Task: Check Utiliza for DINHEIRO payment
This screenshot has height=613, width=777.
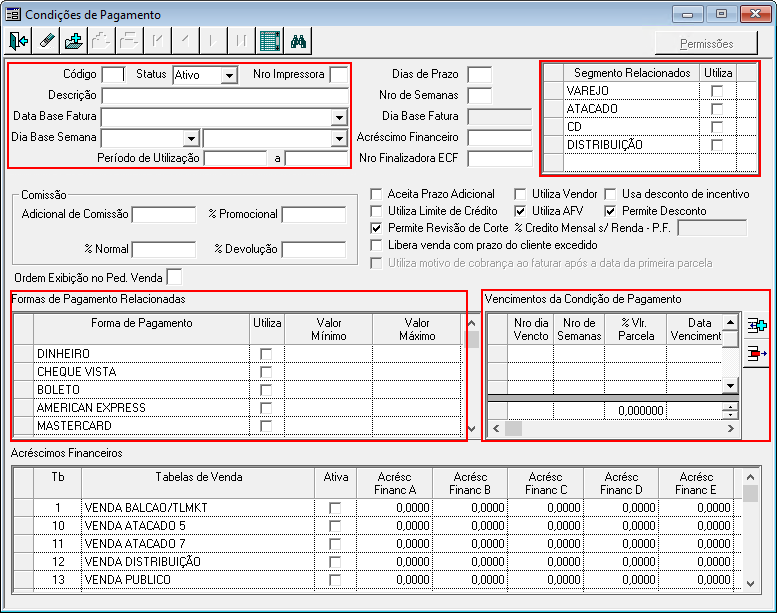Action: tap(266, 354)
